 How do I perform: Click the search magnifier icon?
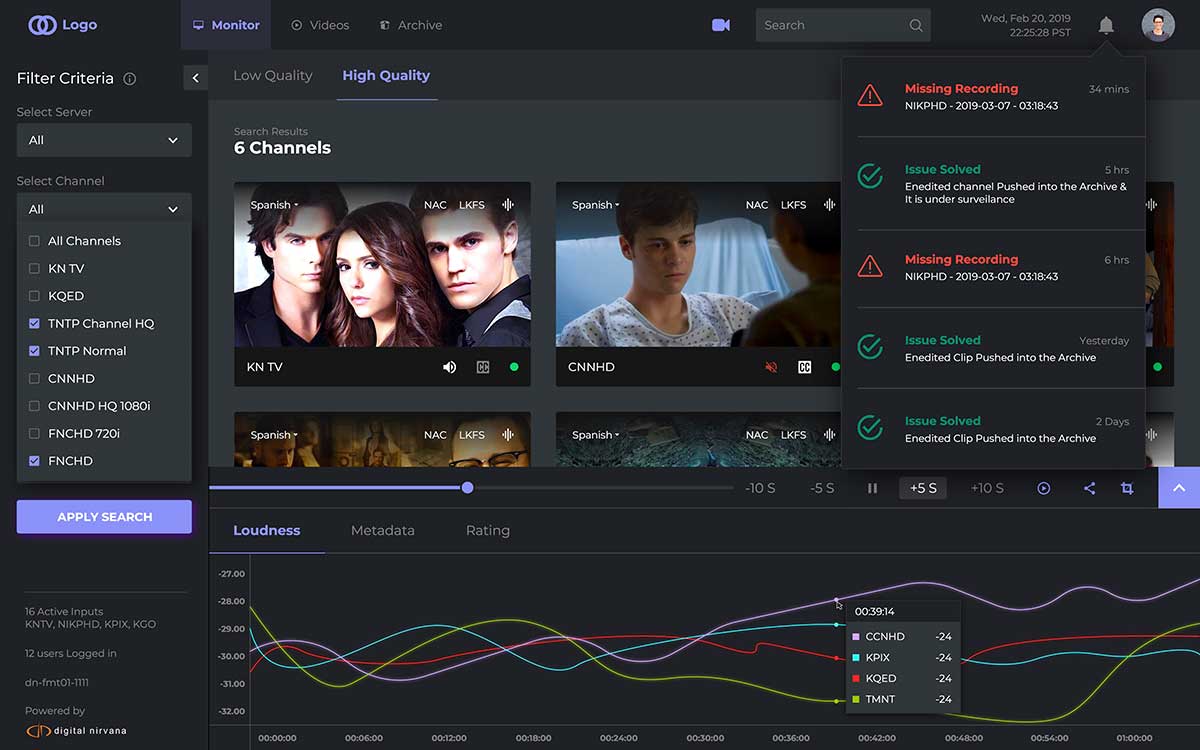click(916, 25)
